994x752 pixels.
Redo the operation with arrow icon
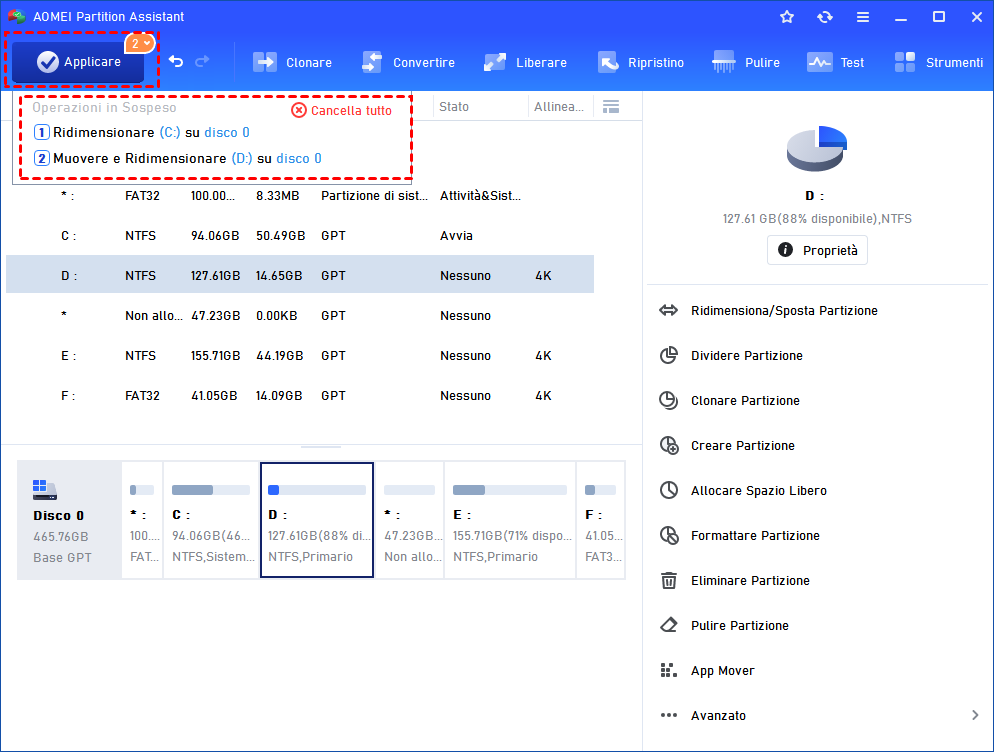click(x=202, y=62)
